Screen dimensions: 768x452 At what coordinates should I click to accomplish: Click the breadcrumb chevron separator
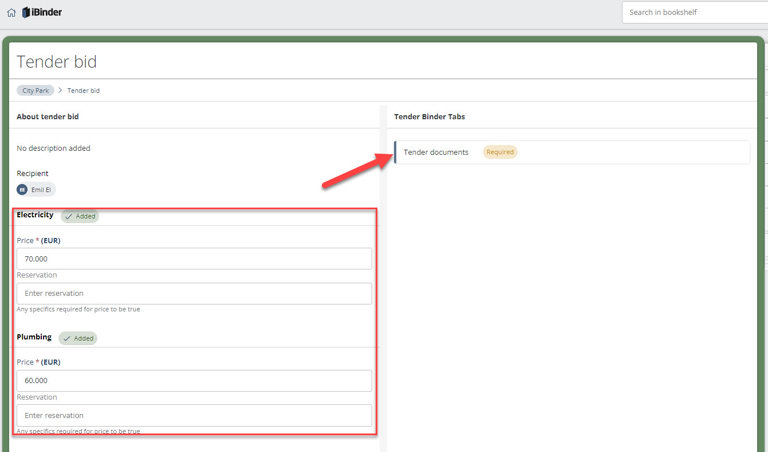(60, 90)
